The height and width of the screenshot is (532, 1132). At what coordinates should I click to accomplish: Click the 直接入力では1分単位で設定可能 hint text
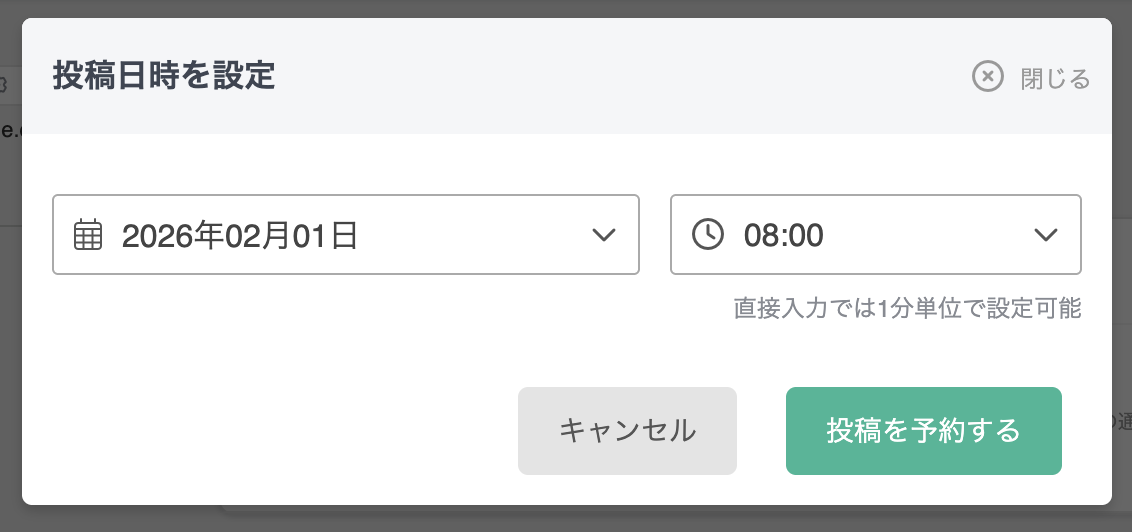pos(907,308)
